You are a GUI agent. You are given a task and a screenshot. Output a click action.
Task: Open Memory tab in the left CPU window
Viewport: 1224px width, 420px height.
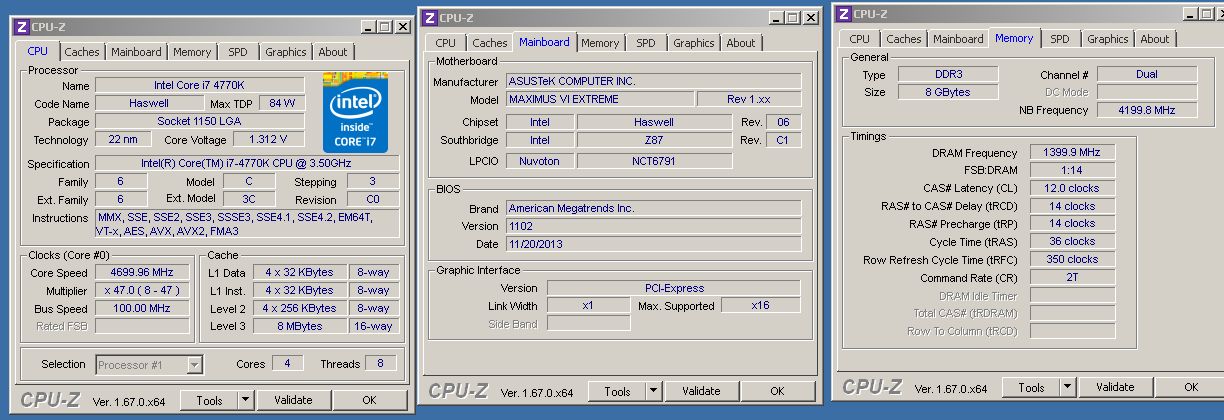click(192, 52)
